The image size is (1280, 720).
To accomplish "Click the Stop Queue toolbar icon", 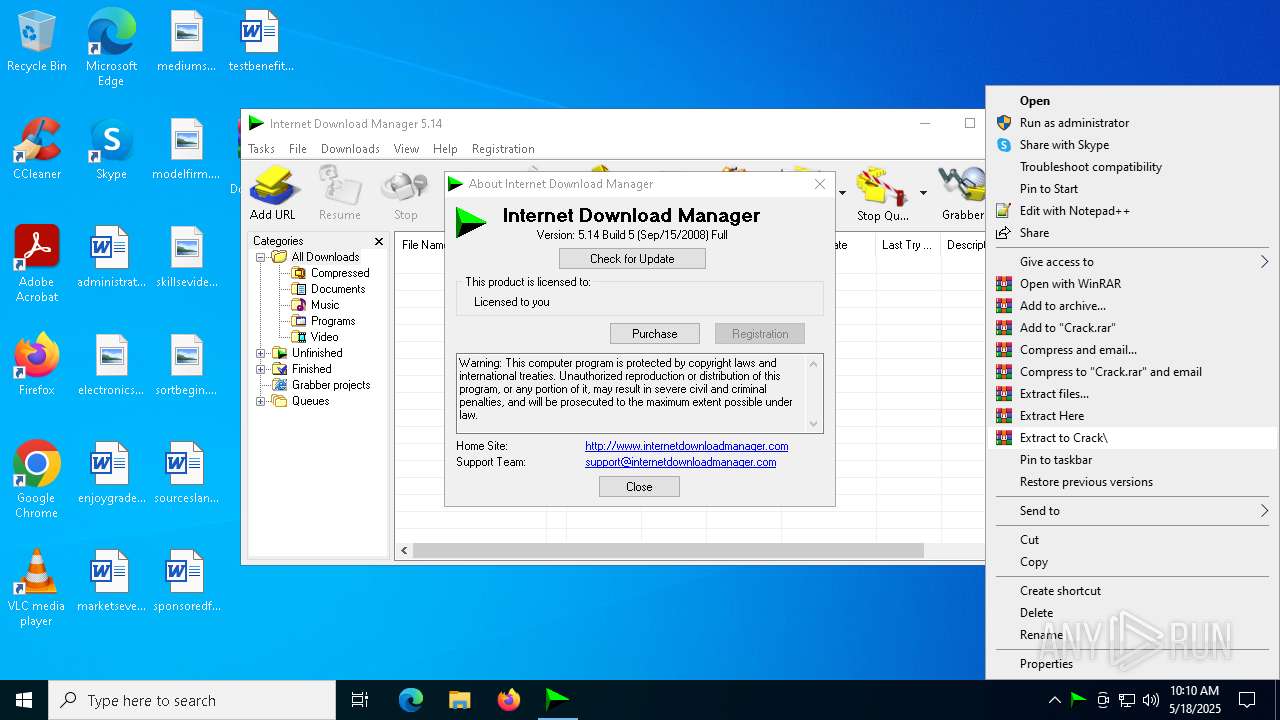I will [x=882, y=194].
